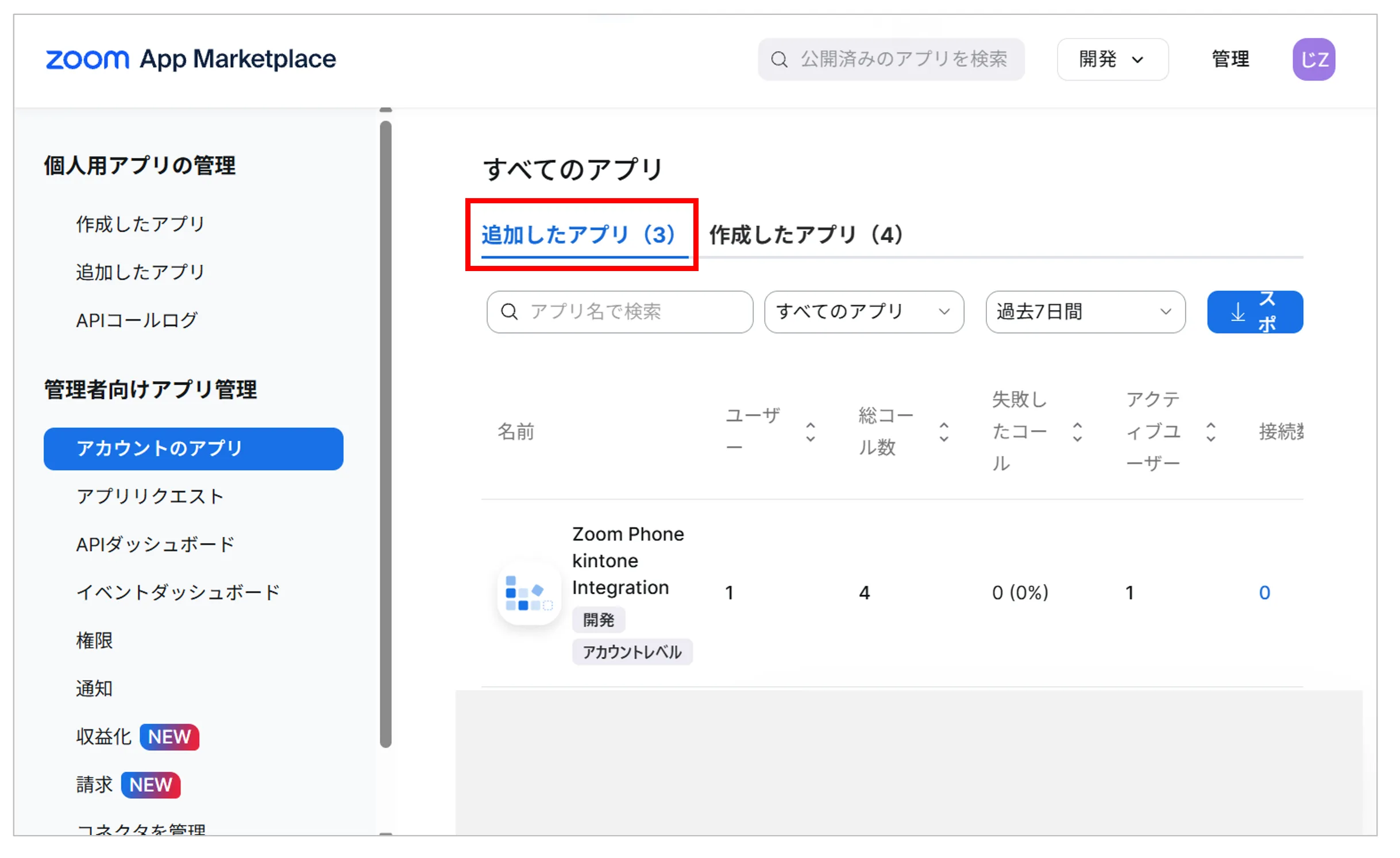This screenshot has width=1400, height=858.
Task: Open the Zoom Phone kintone Integration app name
Action: (x=628, y=561)
